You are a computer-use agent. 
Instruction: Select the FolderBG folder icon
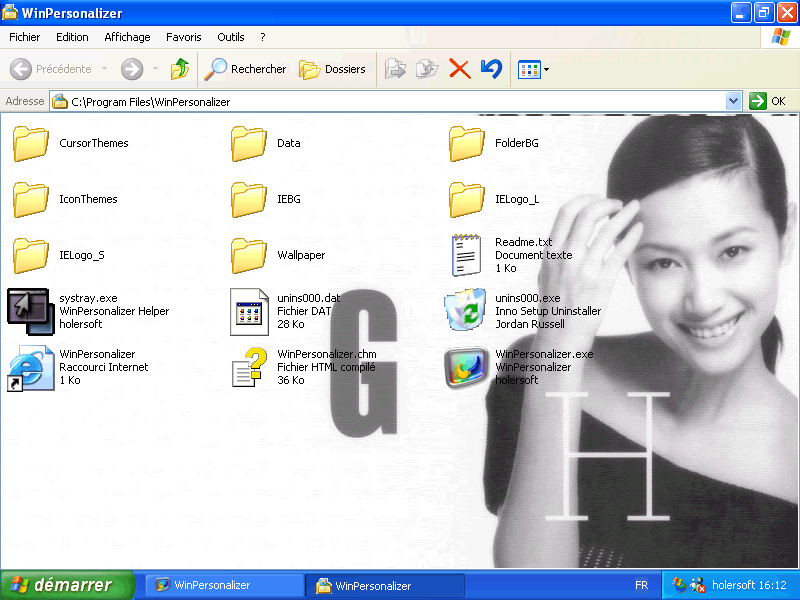point(466,143)
